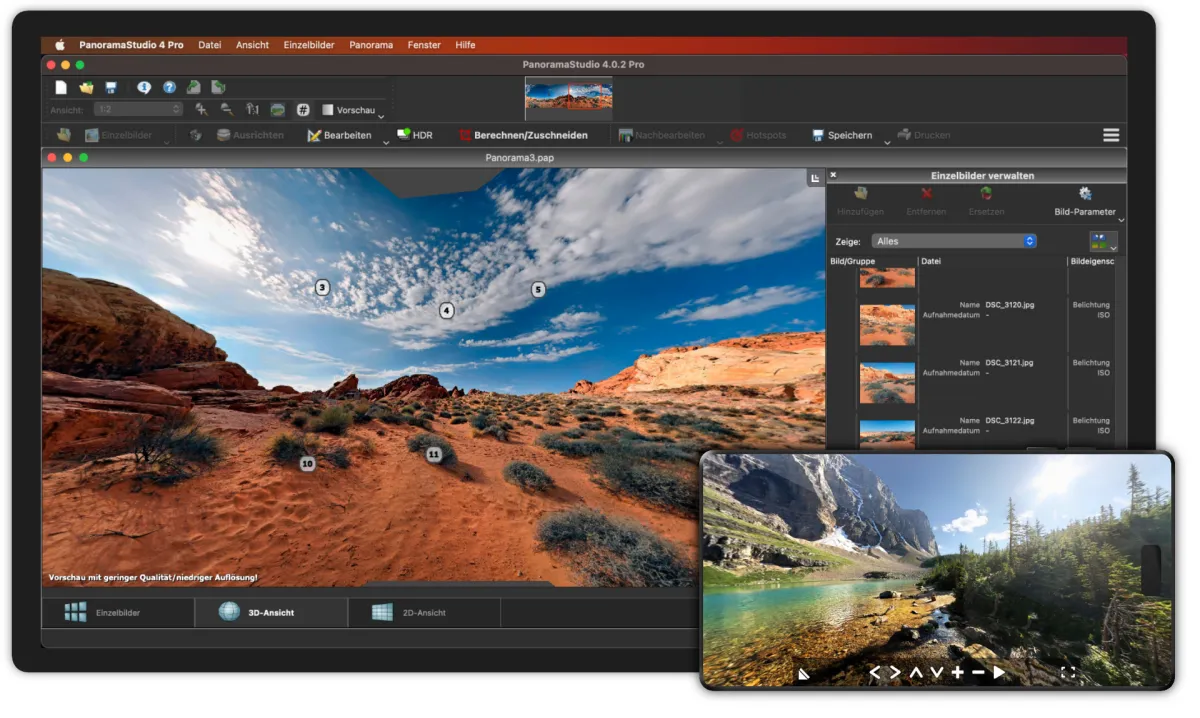
Task: Toggle the grid overlay hash icon
Action: (303, 110)
